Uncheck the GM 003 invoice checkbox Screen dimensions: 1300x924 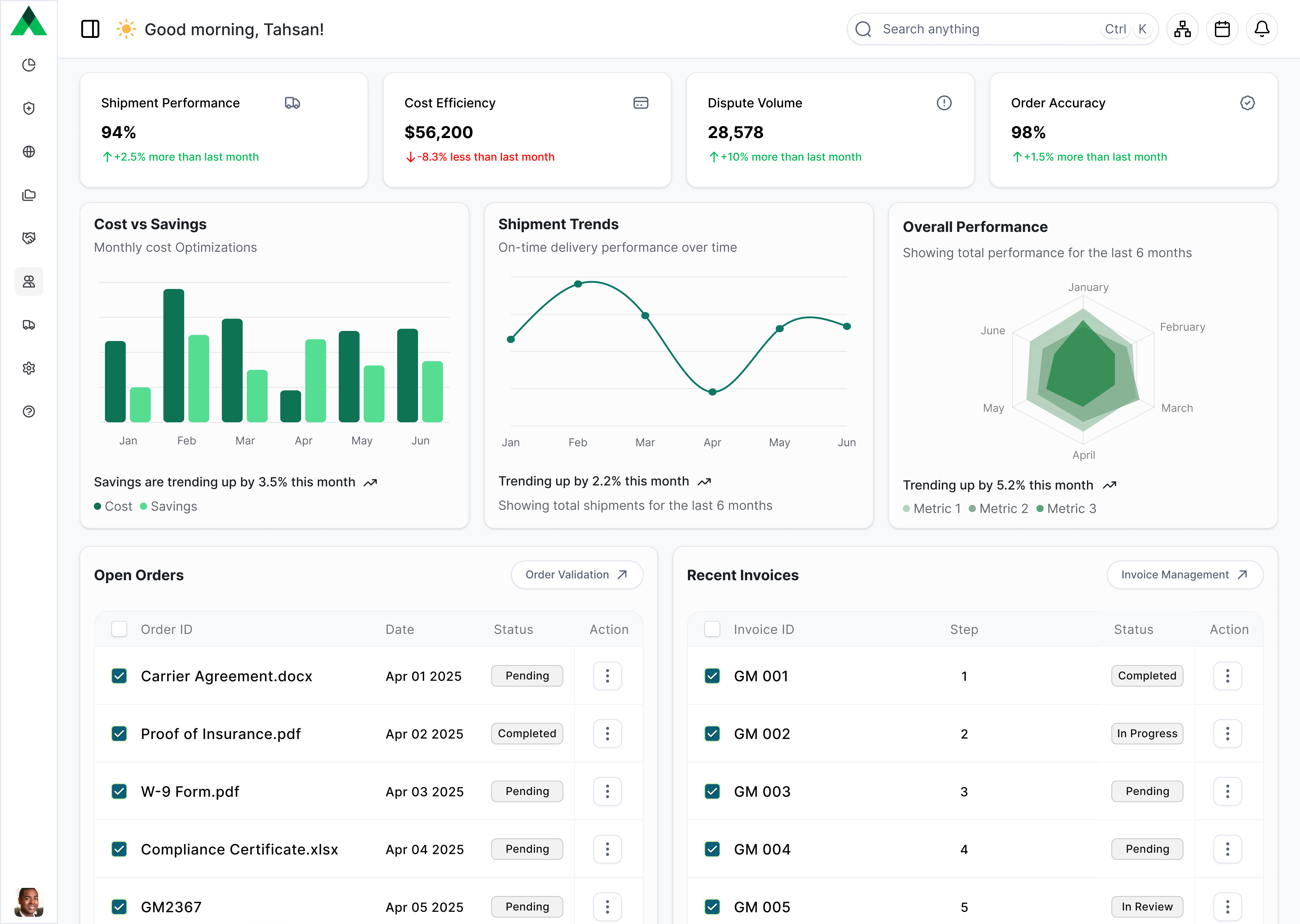click(x=712, y=791)
